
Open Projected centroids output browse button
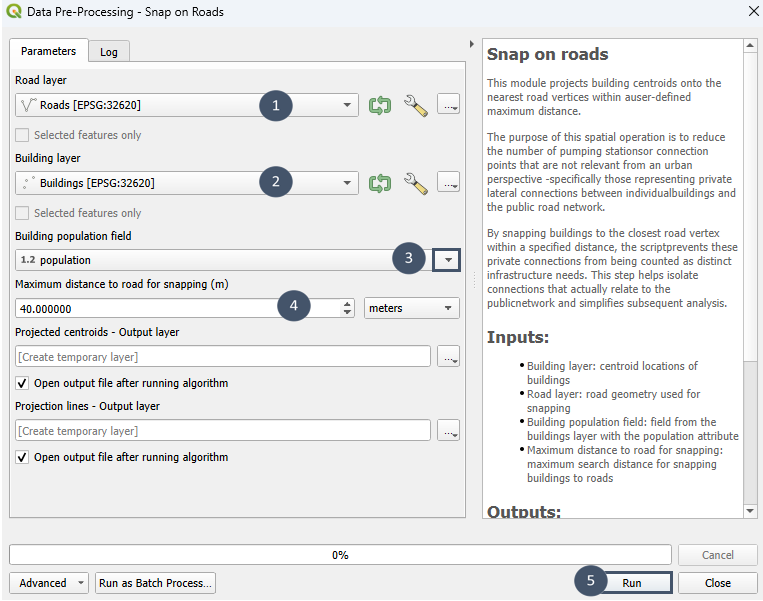point(449,357)
